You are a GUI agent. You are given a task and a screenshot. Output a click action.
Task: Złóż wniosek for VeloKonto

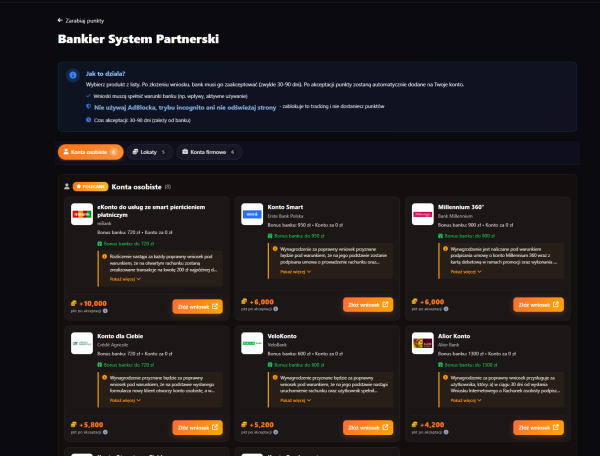(x=368, y=428)
